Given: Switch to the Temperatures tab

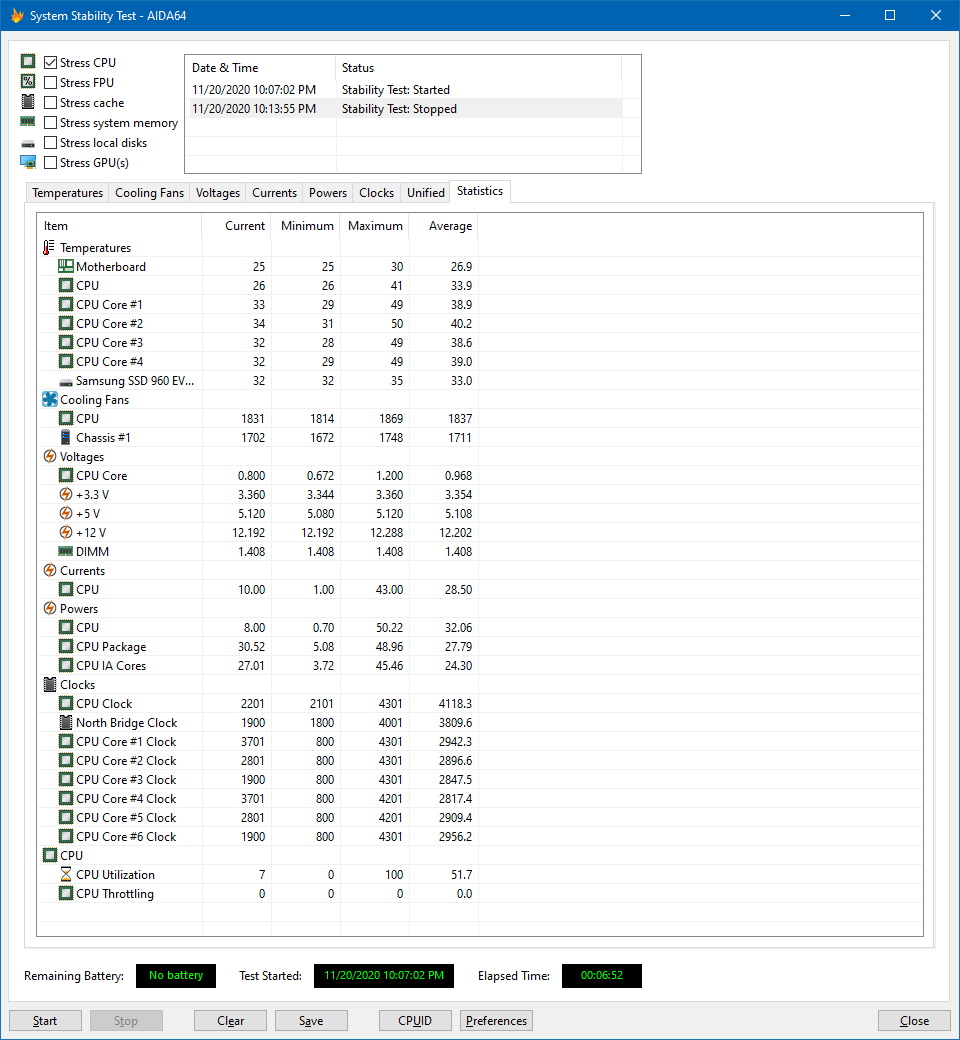Looking at the screenshot, I should [x=67, y=193].
